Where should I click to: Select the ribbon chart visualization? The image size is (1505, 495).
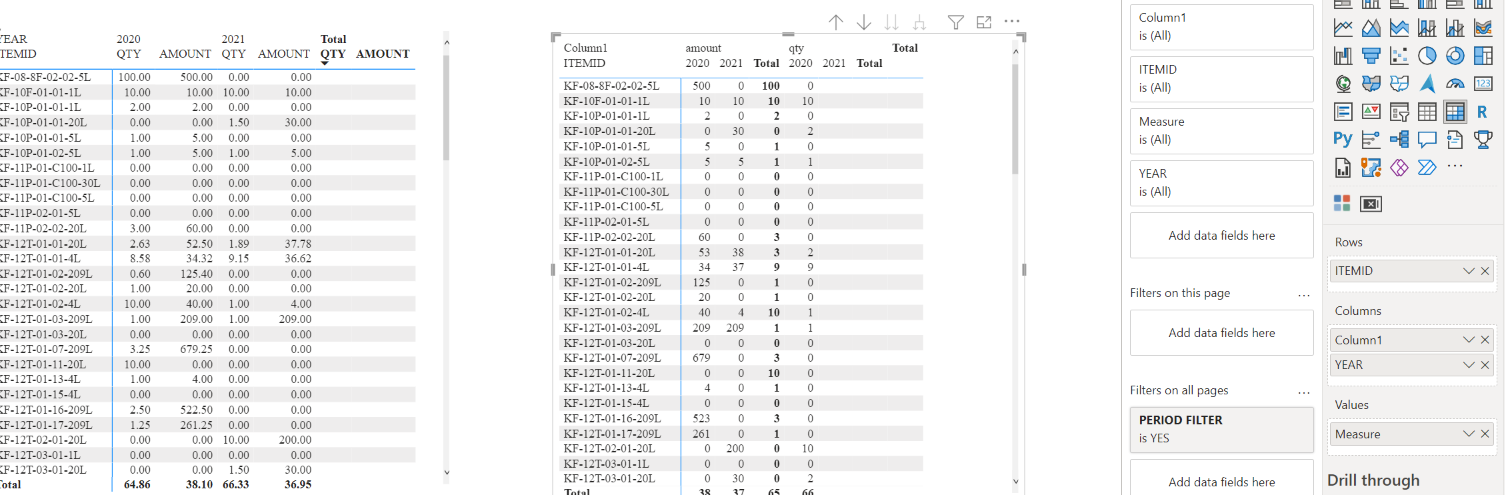[x=1483, y=28]
